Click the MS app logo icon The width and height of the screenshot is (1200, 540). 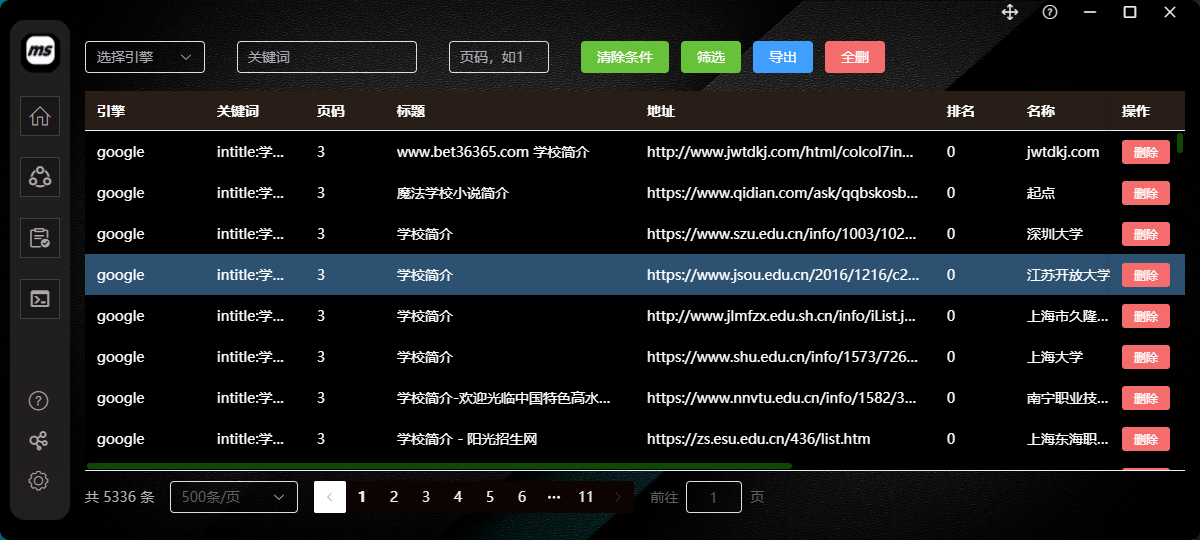click(40, 50)
